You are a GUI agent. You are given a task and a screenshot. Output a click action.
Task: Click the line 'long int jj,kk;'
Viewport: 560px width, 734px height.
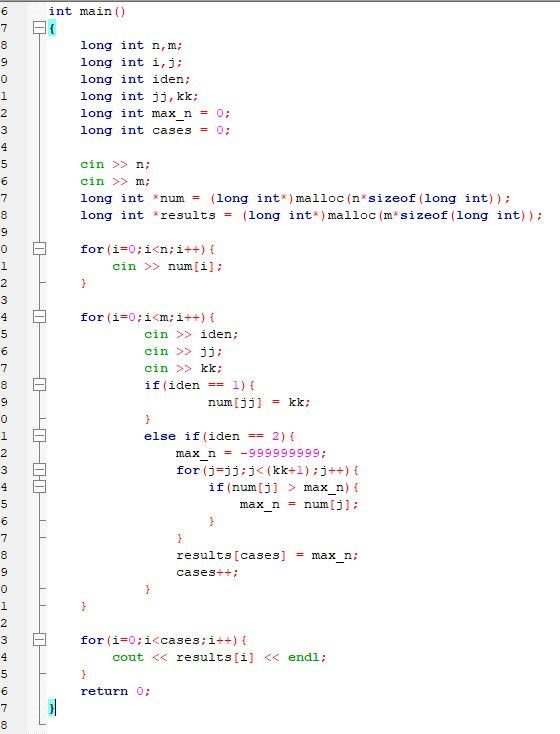pyautogui.click(x=139, y=96)
